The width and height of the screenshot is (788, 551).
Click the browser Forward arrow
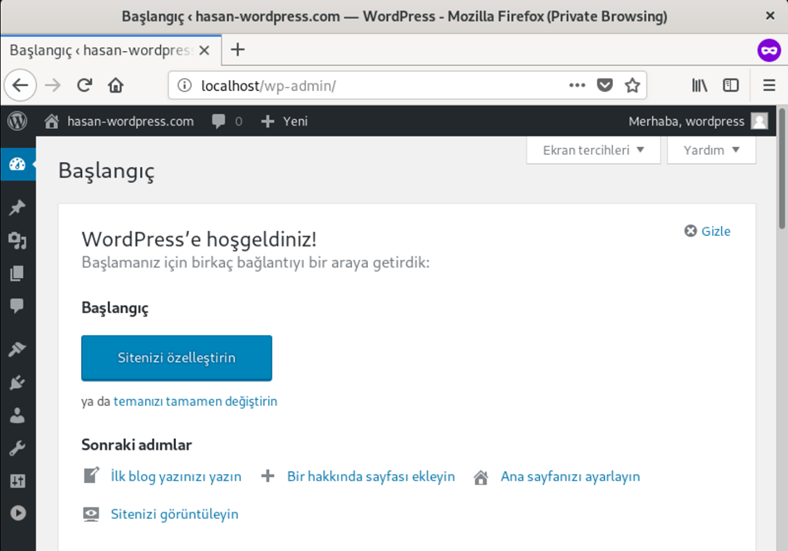coord(52,85)
